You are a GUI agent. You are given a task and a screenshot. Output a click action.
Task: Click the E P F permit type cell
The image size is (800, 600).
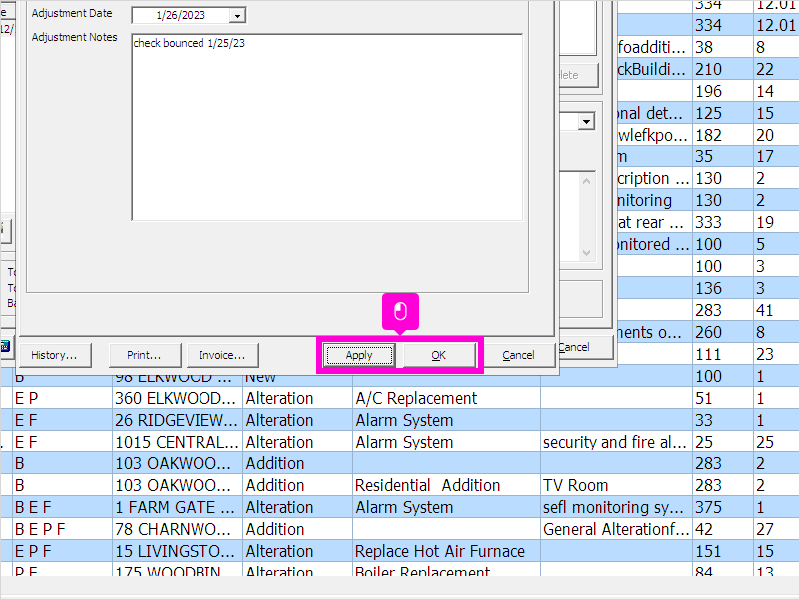pyautogui.click(x=62, y=551)
